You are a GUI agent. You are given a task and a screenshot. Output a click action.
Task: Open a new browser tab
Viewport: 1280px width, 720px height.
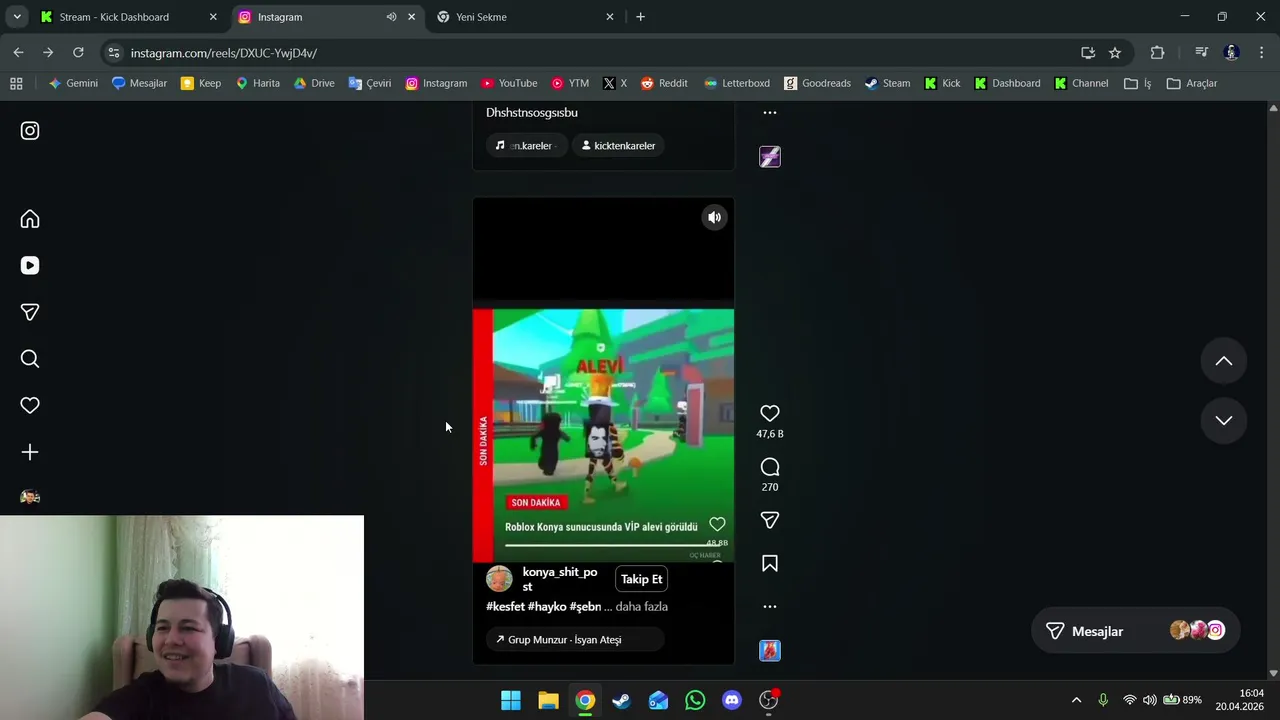[x=640, y=17]
